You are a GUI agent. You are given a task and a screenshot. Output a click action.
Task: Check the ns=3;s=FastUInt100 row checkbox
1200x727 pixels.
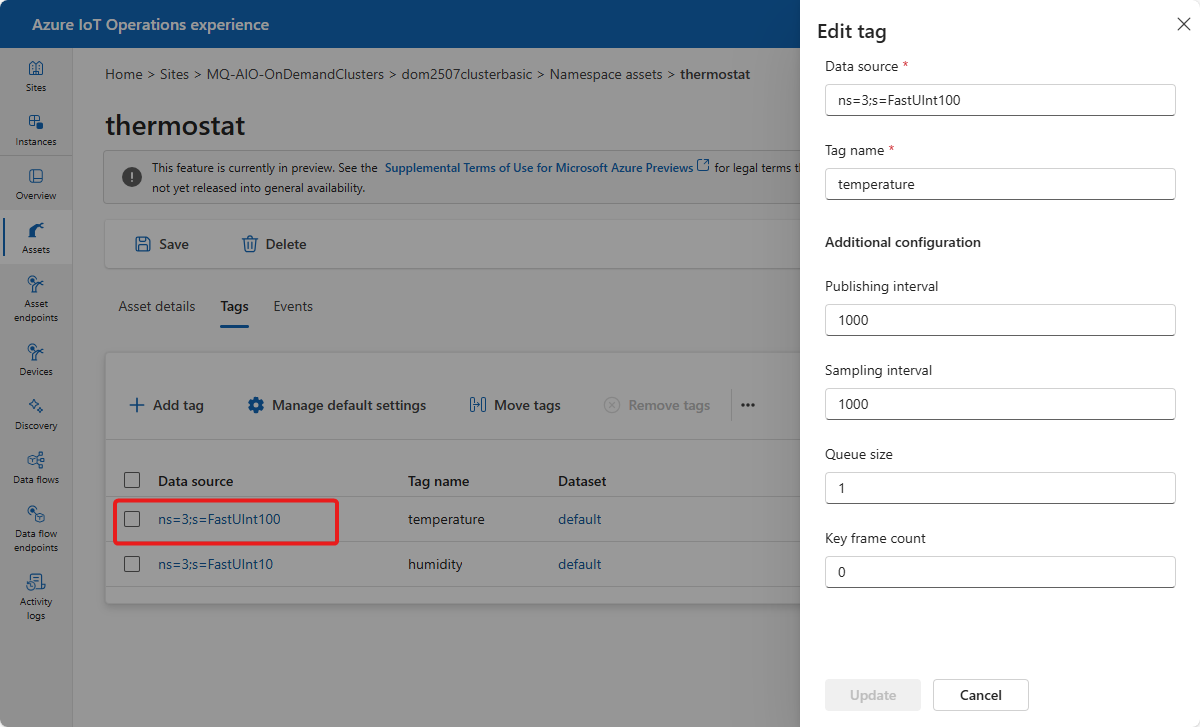click(132, 519)
